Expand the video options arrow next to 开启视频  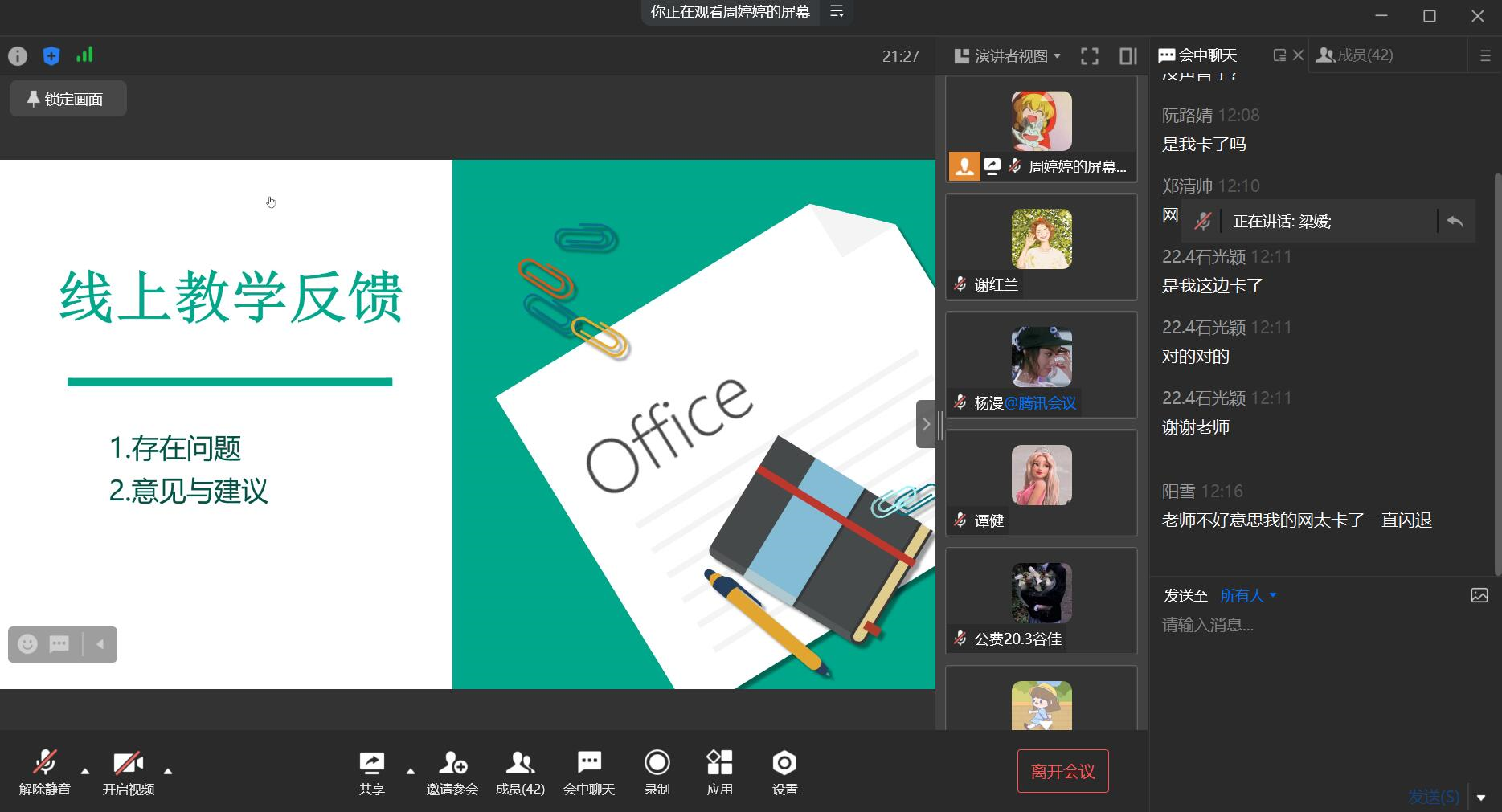pyautogui.click(x=168, y=771)
